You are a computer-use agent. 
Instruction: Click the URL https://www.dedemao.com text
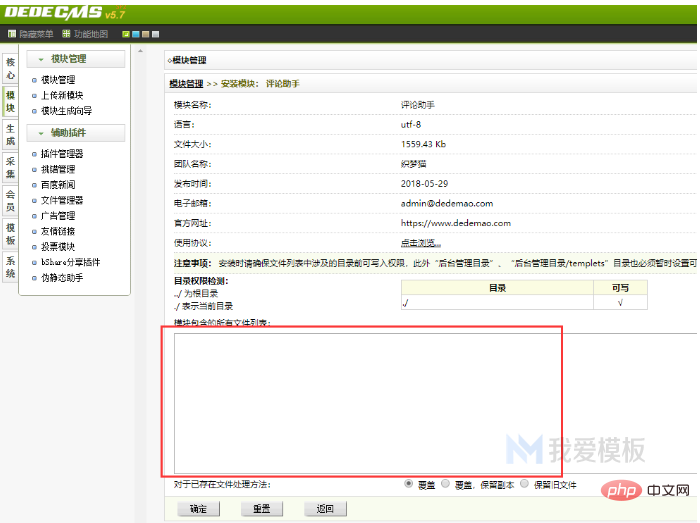(x=456, y=223)
